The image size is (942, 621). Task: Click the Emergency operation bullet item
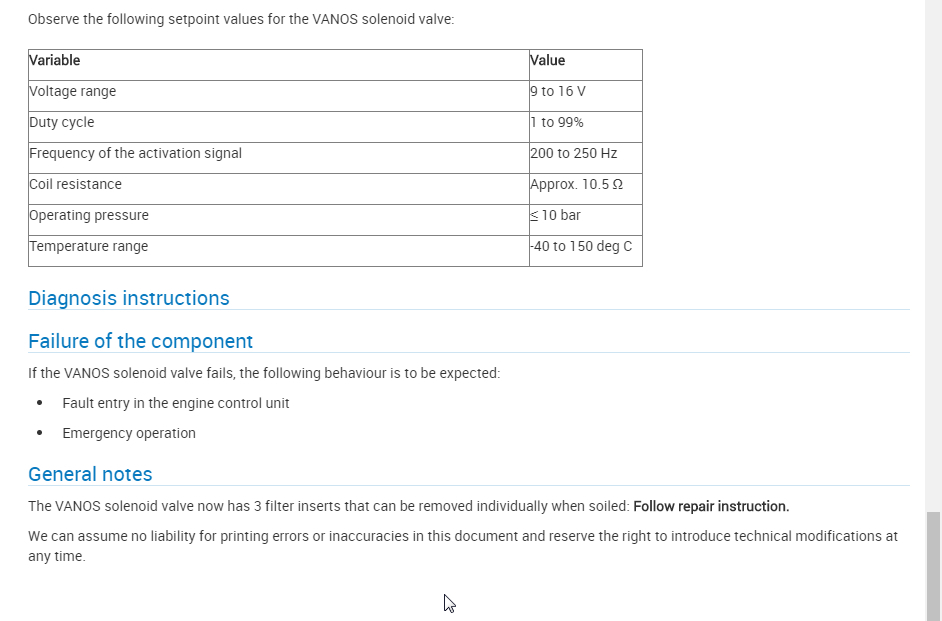(x=129, y=433)
